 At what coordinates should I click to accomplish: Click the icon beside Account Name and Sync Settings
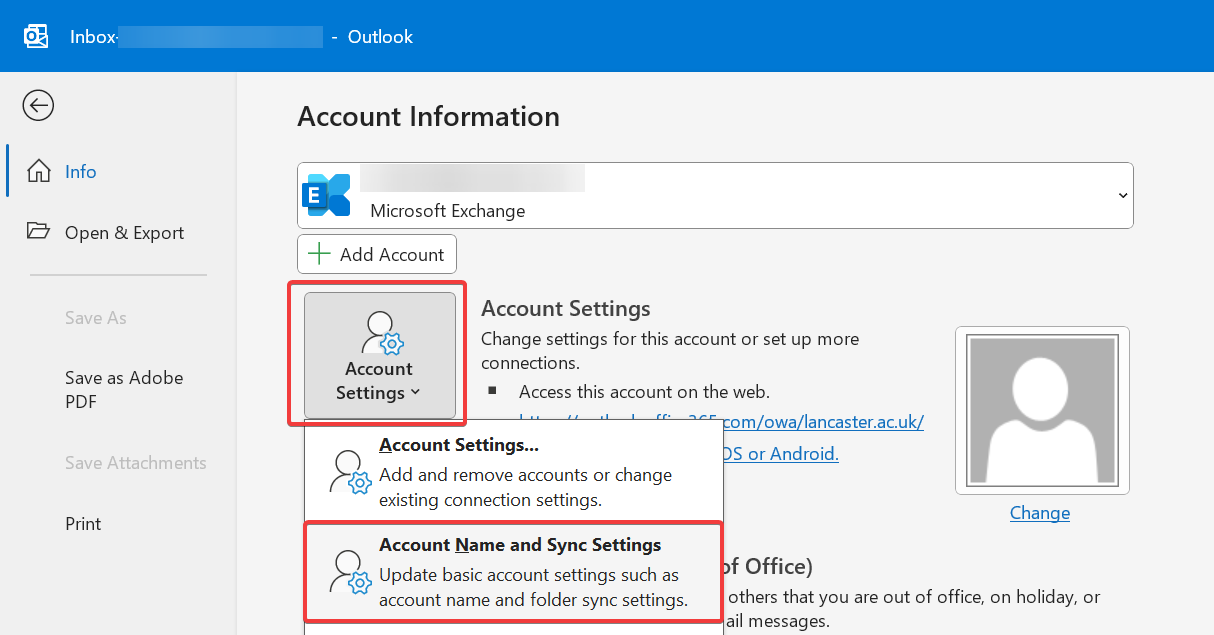click(x=350, y=572)
